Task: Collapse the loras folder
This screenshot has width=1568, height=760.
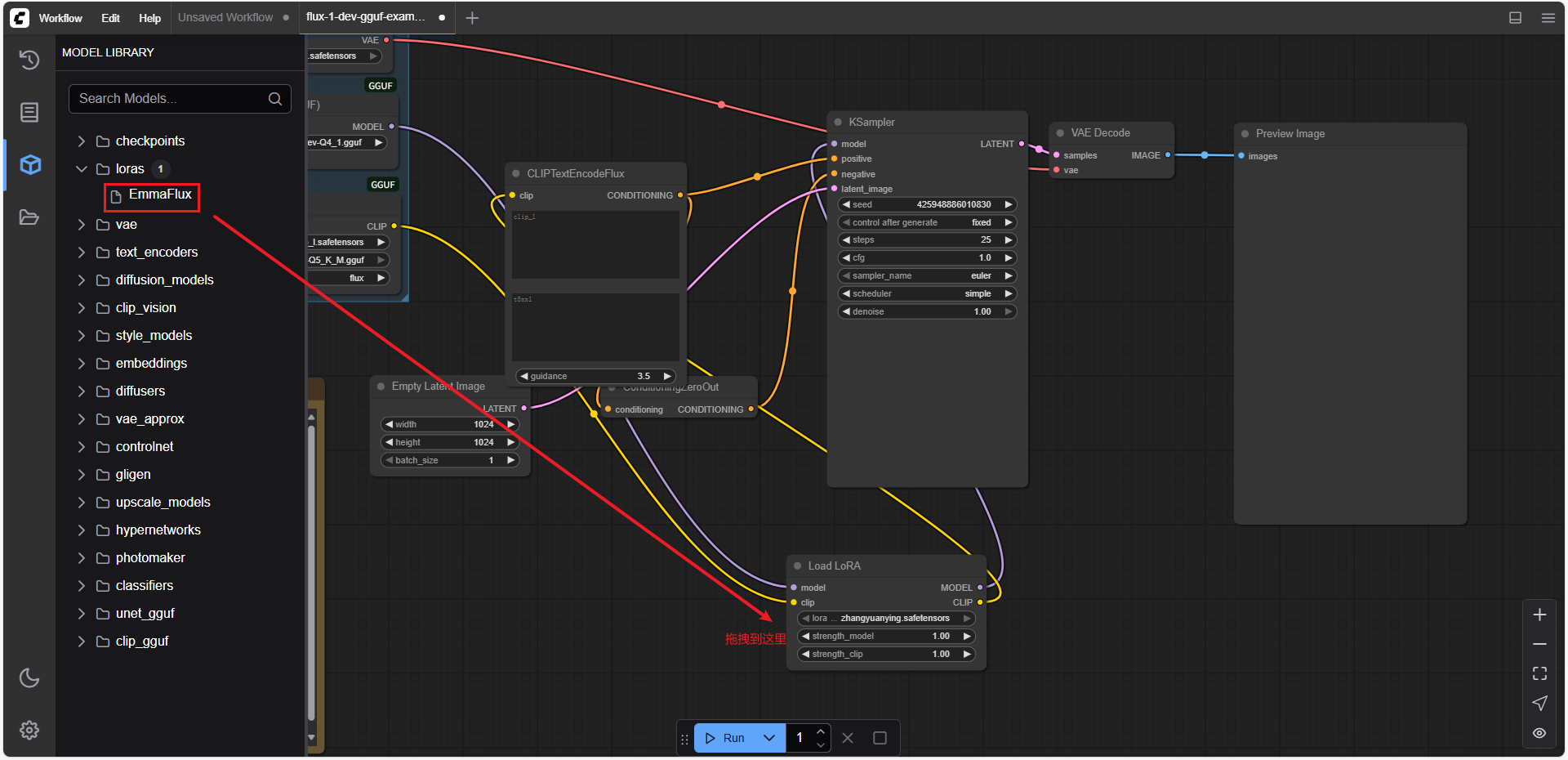Action: pos(82,169)
